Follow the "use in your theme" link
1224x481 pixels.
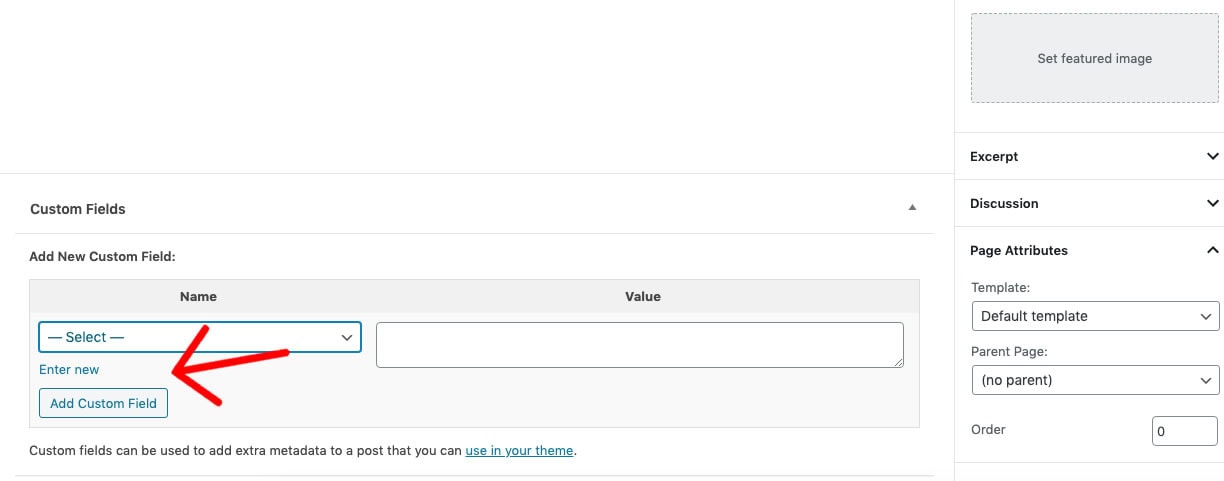point(519,451)
